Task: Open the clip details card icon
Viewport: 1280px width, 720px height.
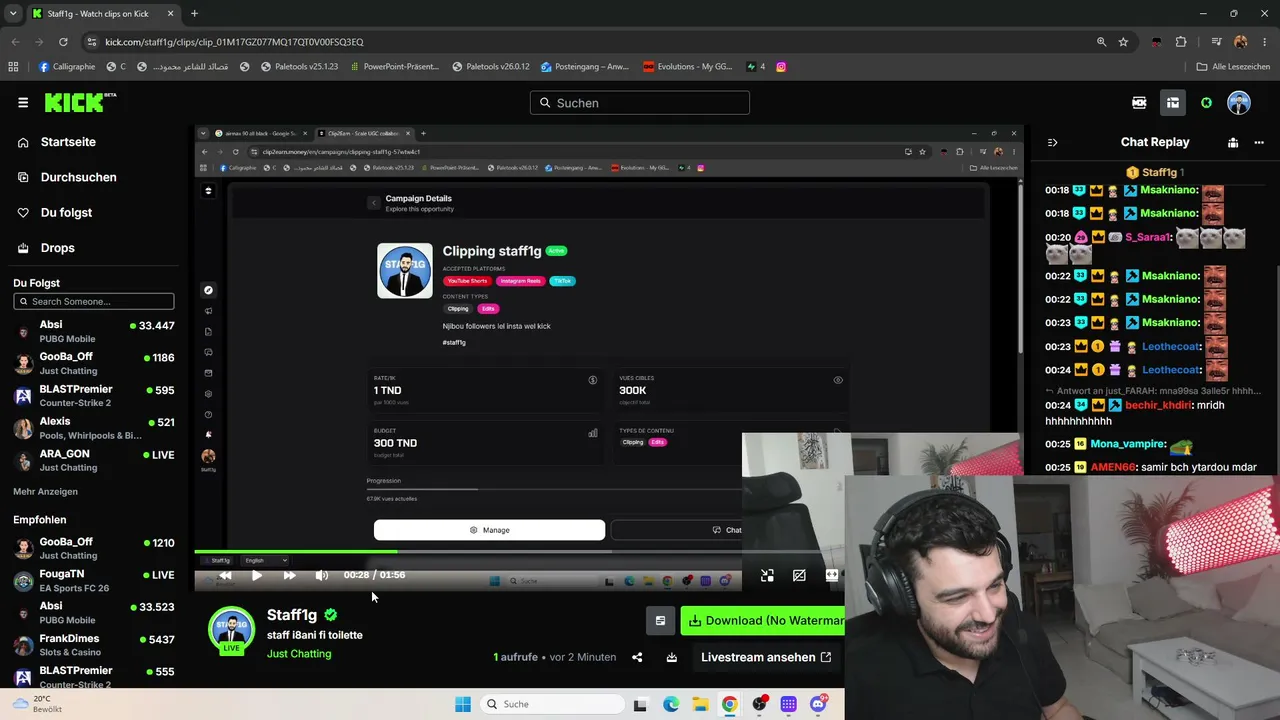Action: coord(660,621)
